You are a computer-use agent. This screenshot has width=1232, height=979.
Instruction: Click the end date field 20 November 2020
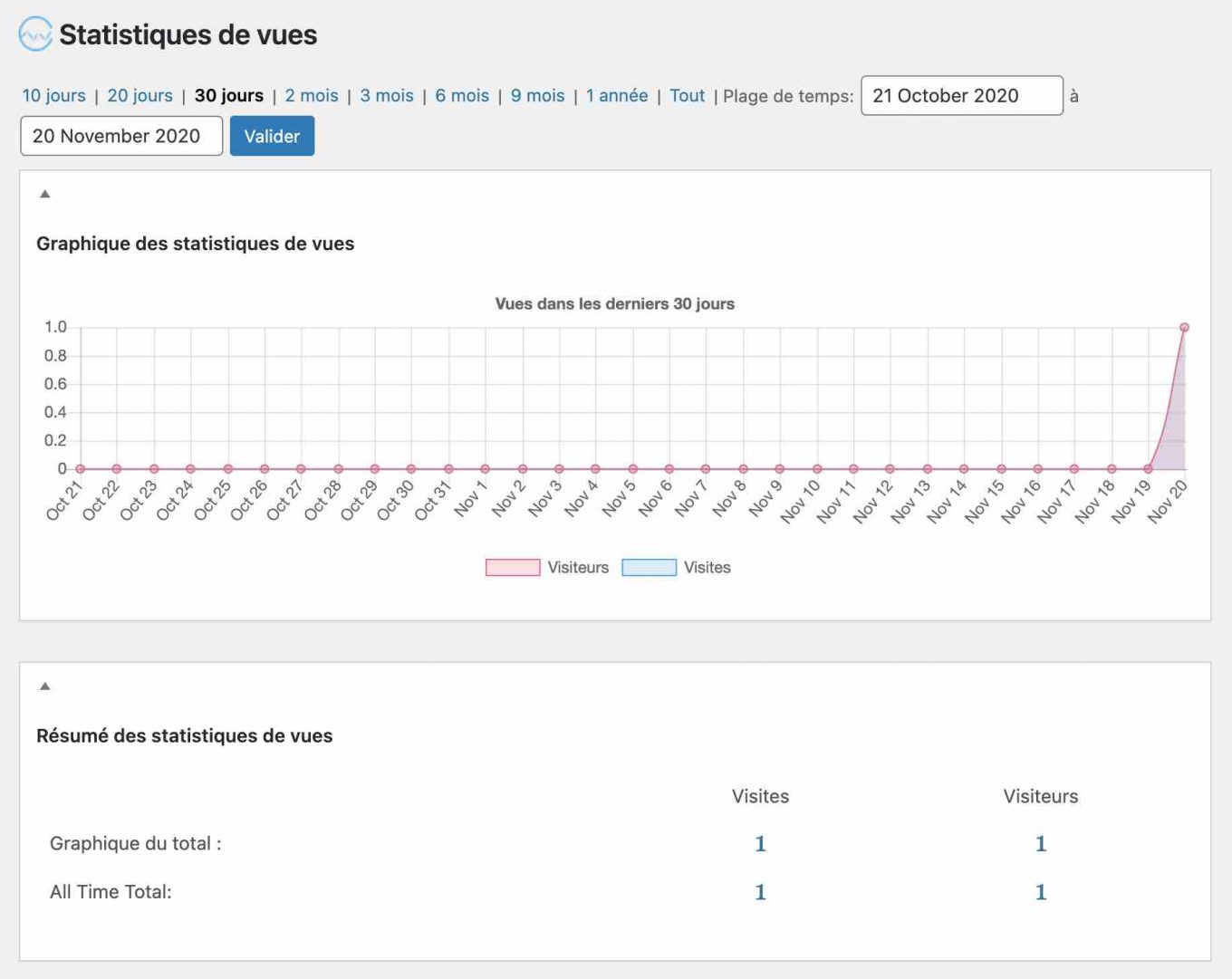121,136
